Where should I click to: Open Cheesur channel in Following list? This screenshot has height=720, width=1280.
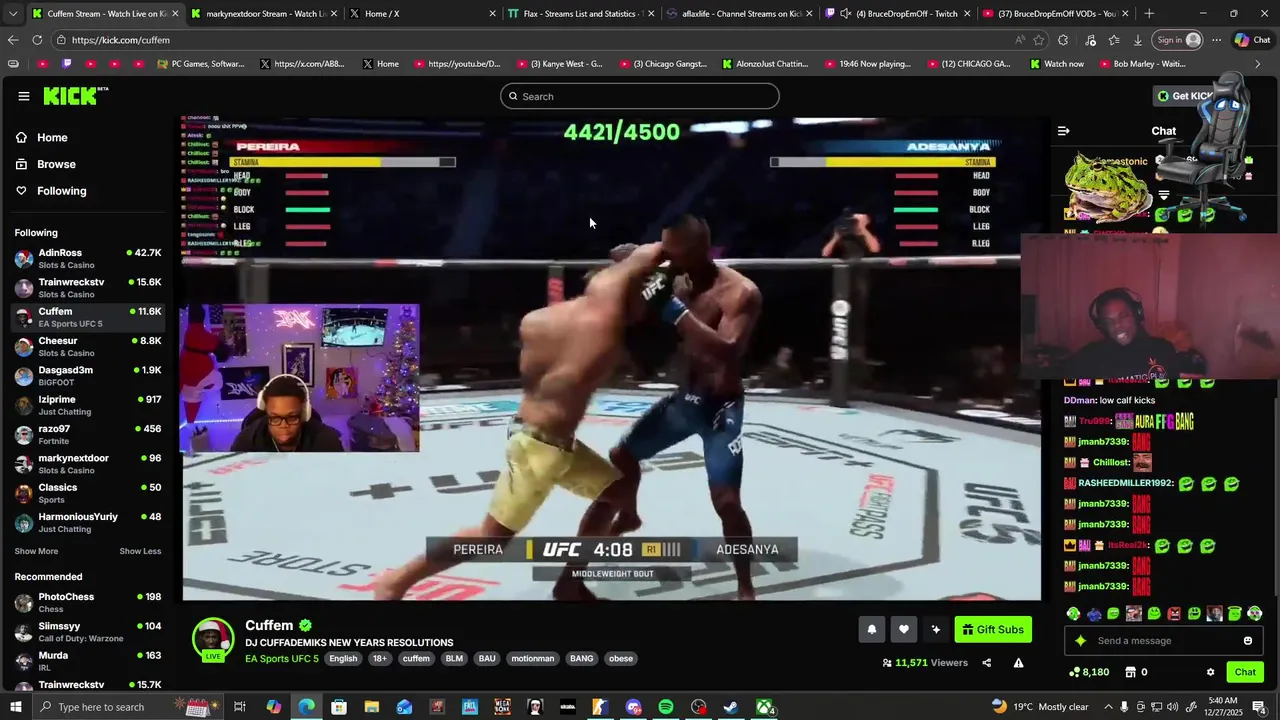point(88,347)
